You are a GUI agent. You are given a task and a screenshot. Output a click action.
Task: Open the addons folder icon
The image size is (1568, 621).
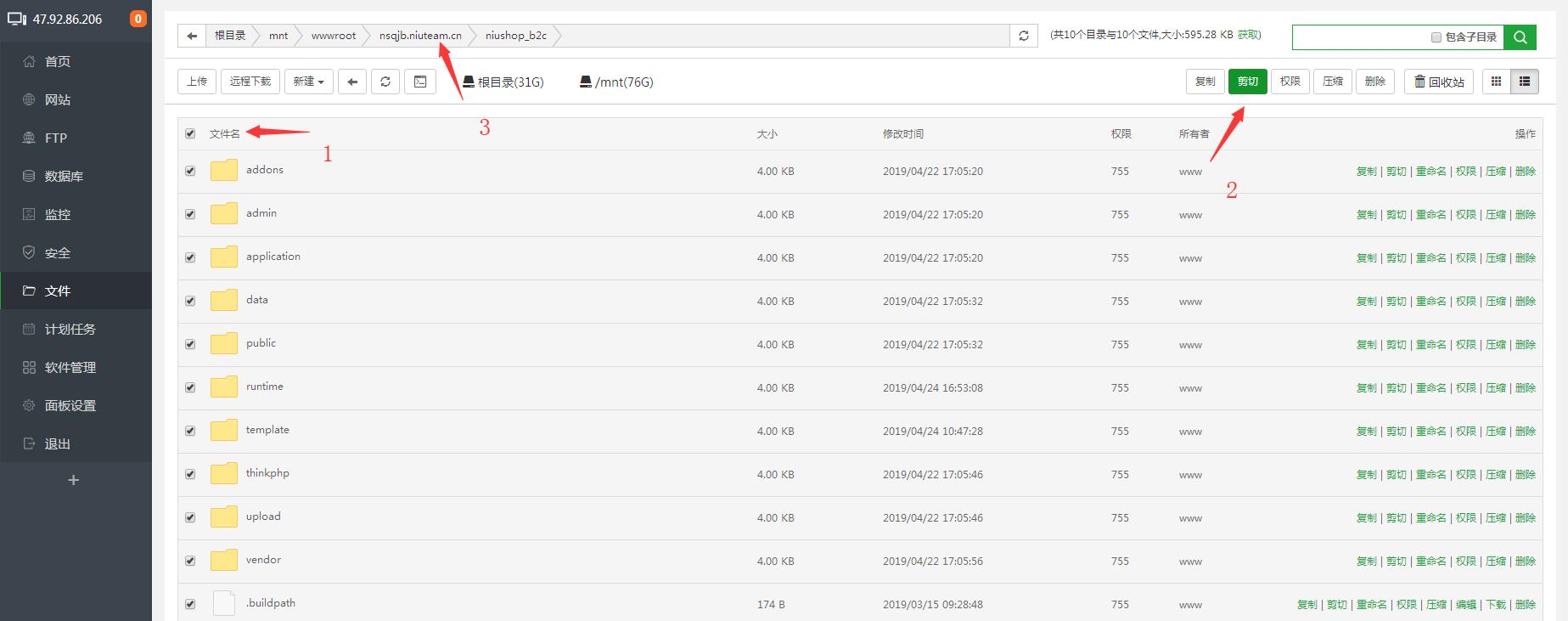[224, 171]
